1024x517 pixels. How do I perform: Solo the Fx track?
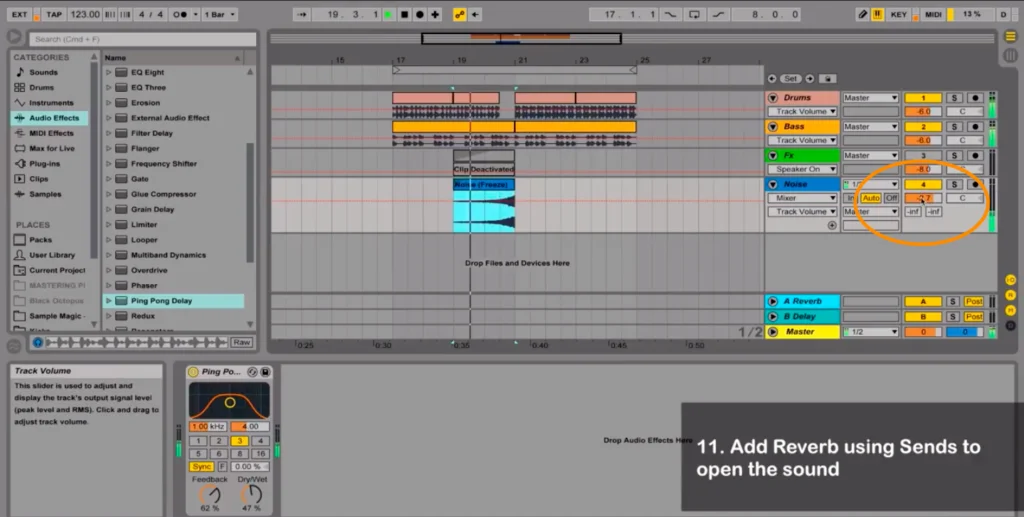point(954,155)
